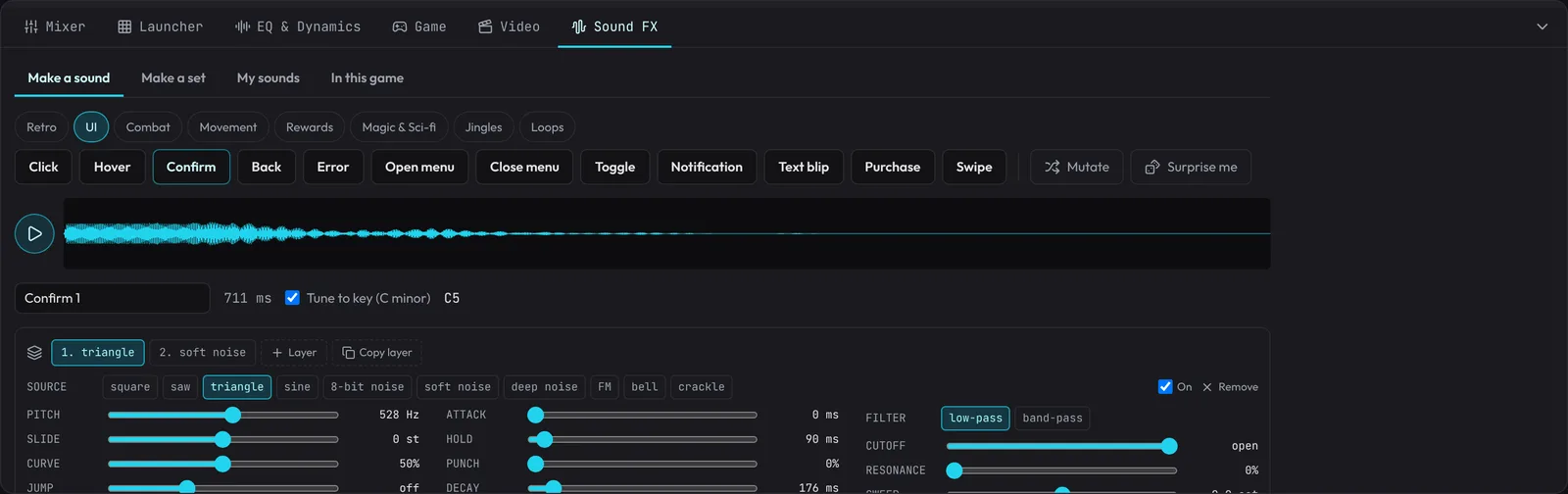Click the layers stack icon
The height and width of the screenshot is (494, 1568).
34,352
